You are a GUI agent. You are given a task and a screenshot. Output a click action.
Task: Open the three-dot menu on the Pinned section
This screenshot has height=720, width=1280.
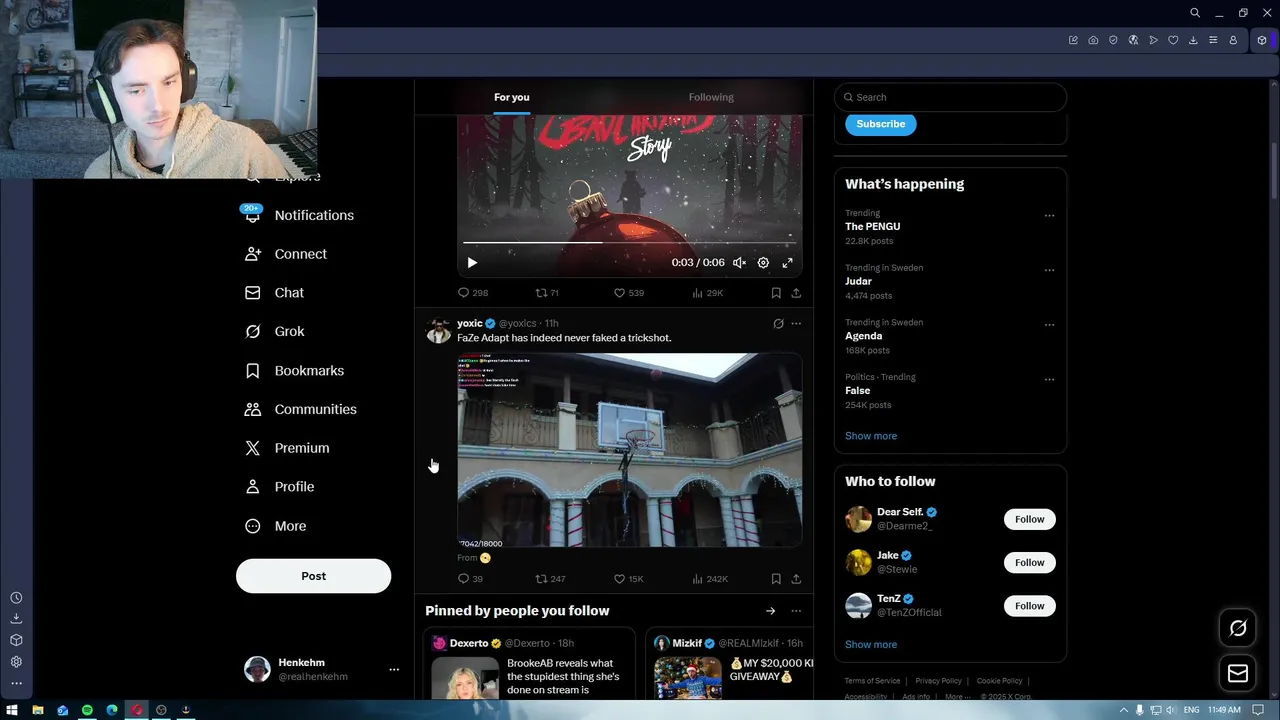[796, 611]
